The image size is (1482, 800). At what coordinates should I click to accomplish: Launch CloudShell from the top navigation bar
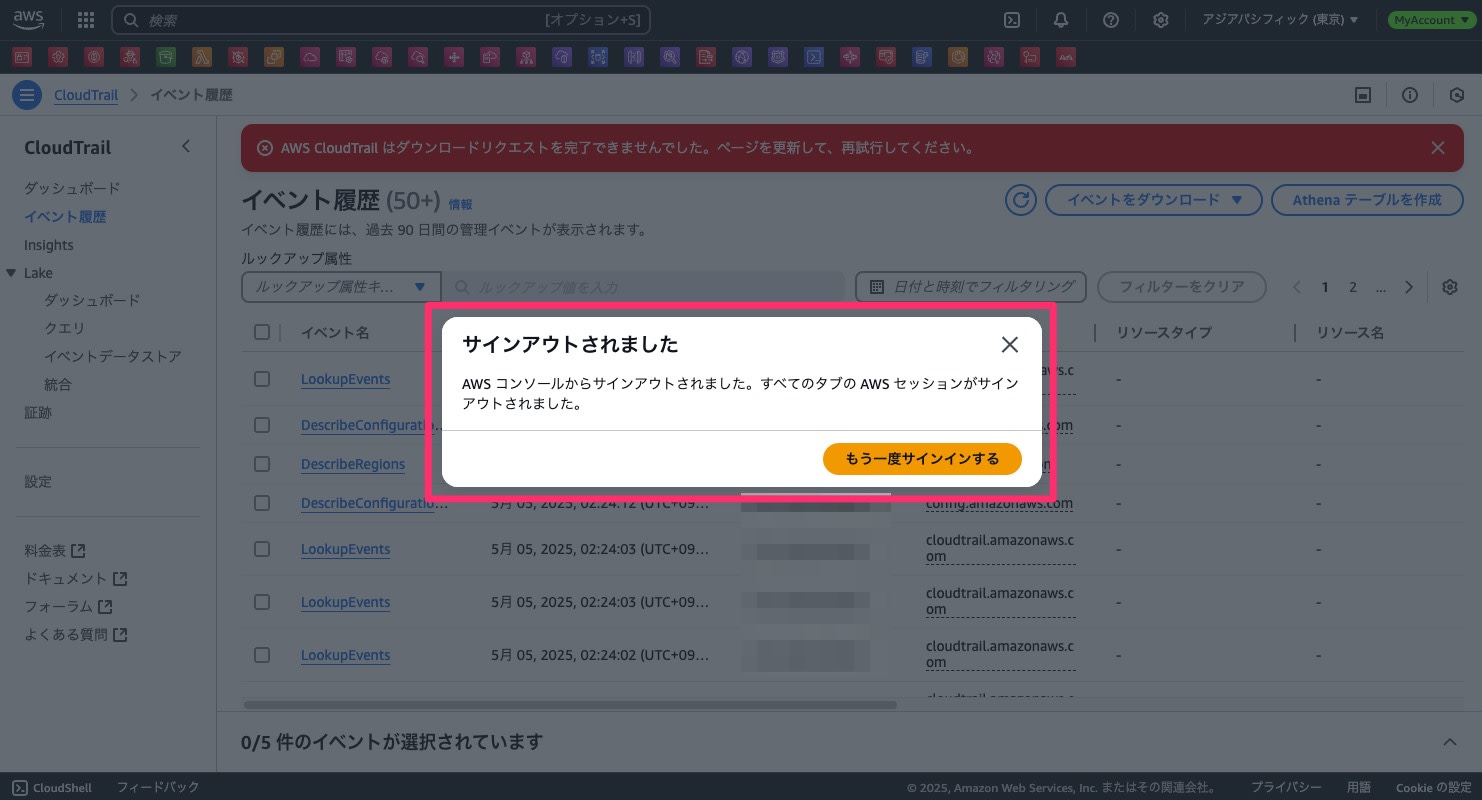tap(1012, 20)
